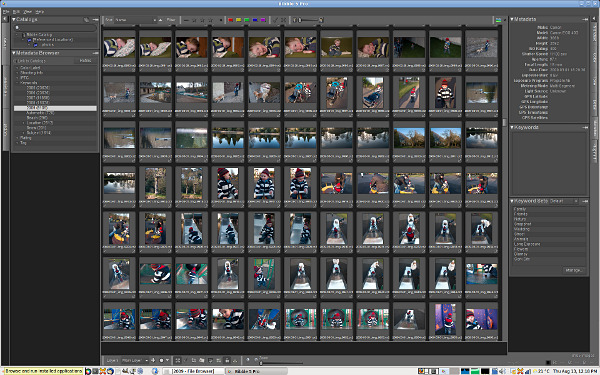Expand the Color Label tree node
600x375 pixels.
coord(17,68)
